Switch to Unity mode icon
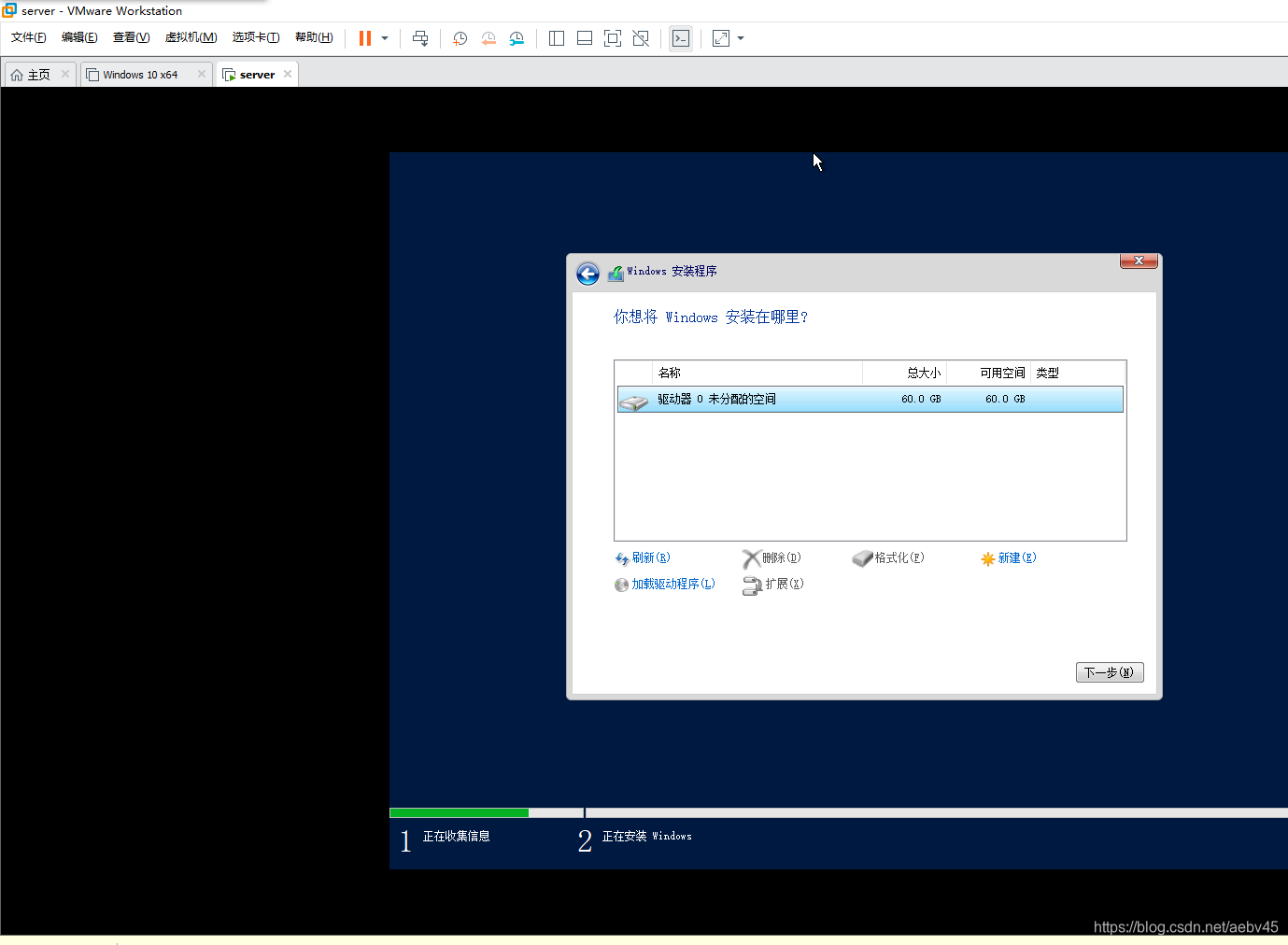 [641, 38]
